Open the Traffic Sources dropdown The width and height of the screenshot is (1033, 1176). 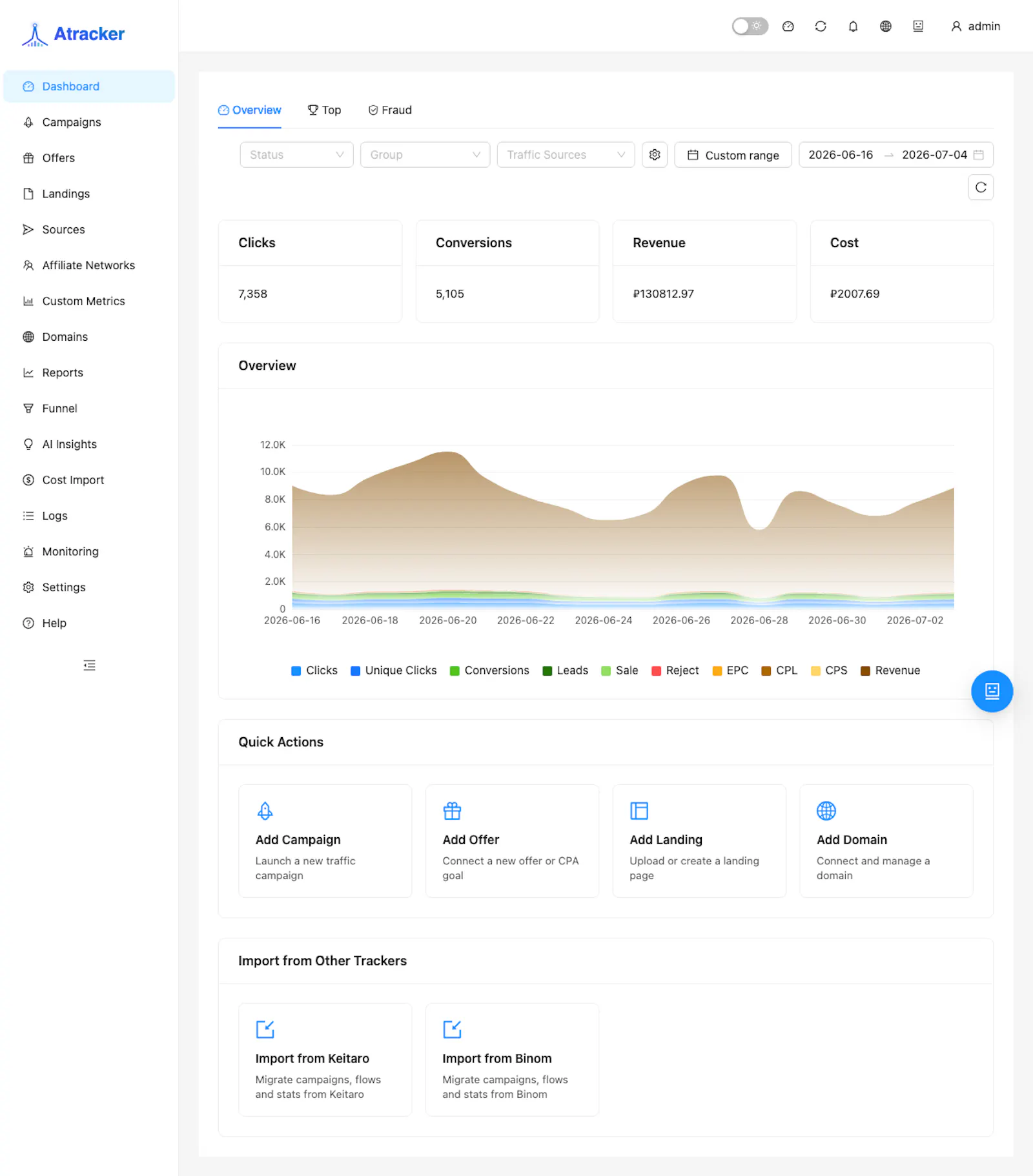tap(566, 155)
